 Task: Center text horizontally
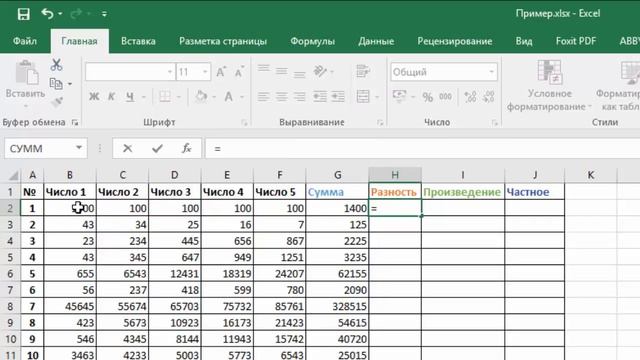click(282, 97)
